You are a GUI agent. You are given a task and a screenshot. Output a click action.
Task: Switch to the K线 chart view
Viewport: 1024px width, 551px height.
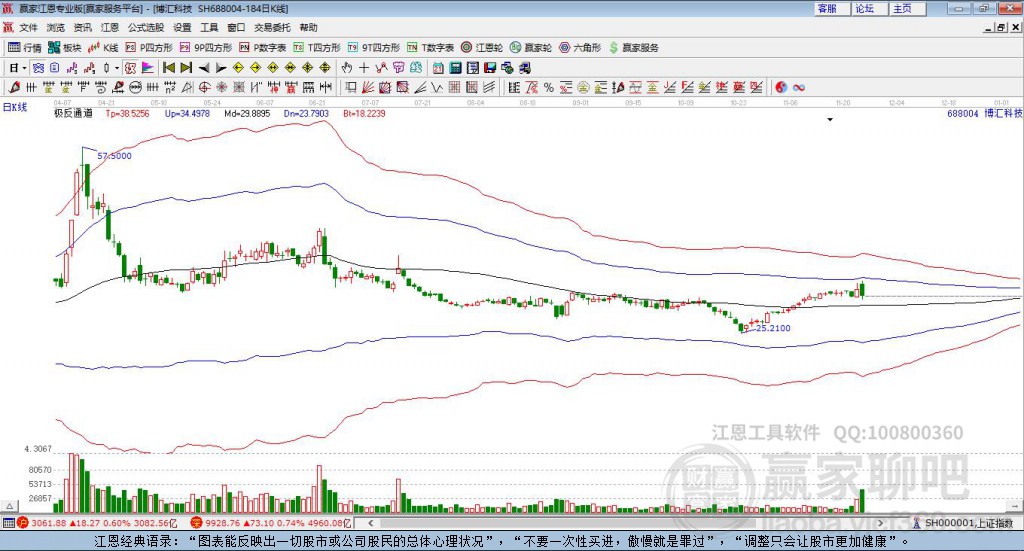103,48
